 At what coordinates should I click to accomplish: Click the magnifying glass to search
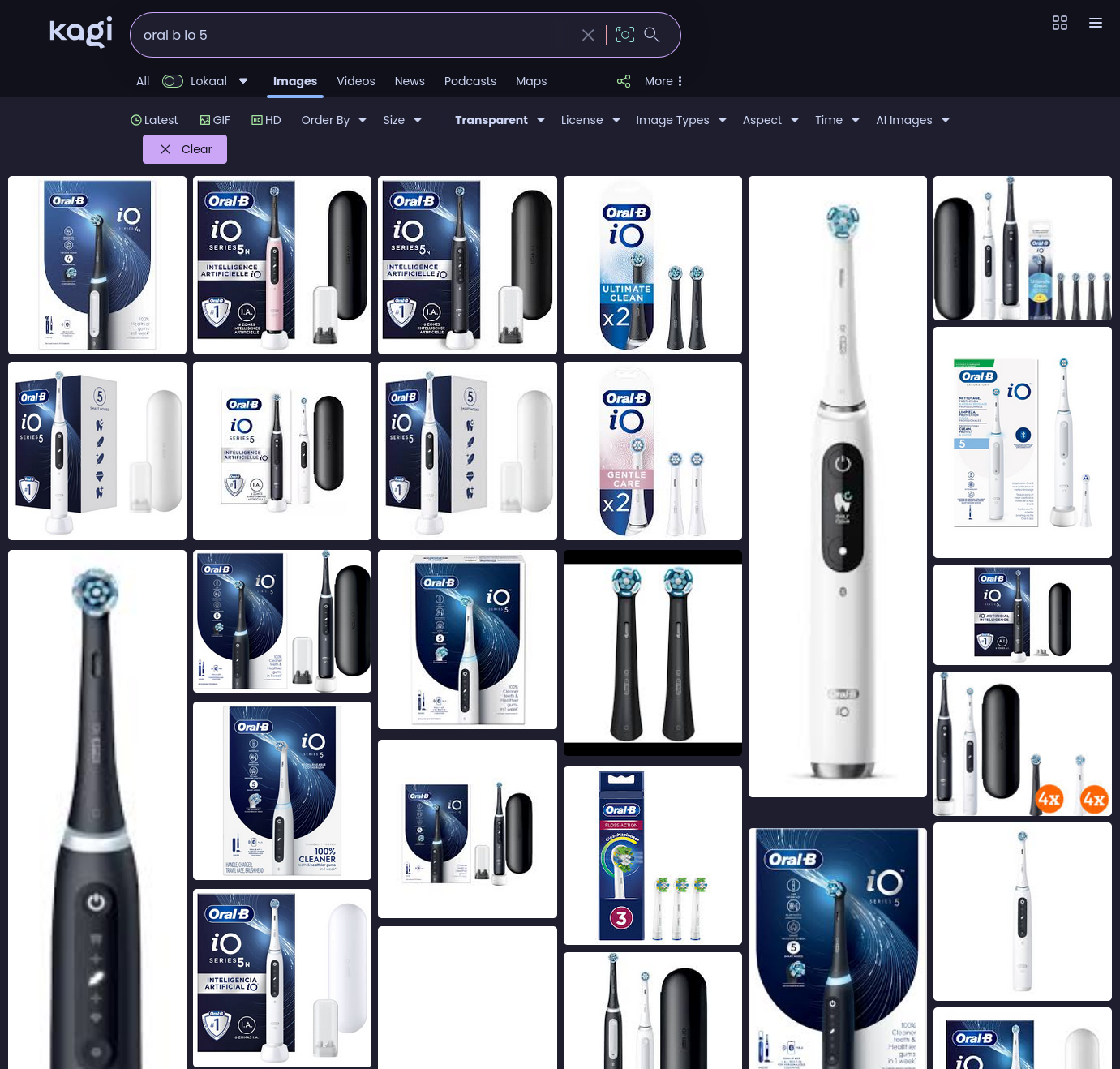pyautogui.click(x=651, y=35)
